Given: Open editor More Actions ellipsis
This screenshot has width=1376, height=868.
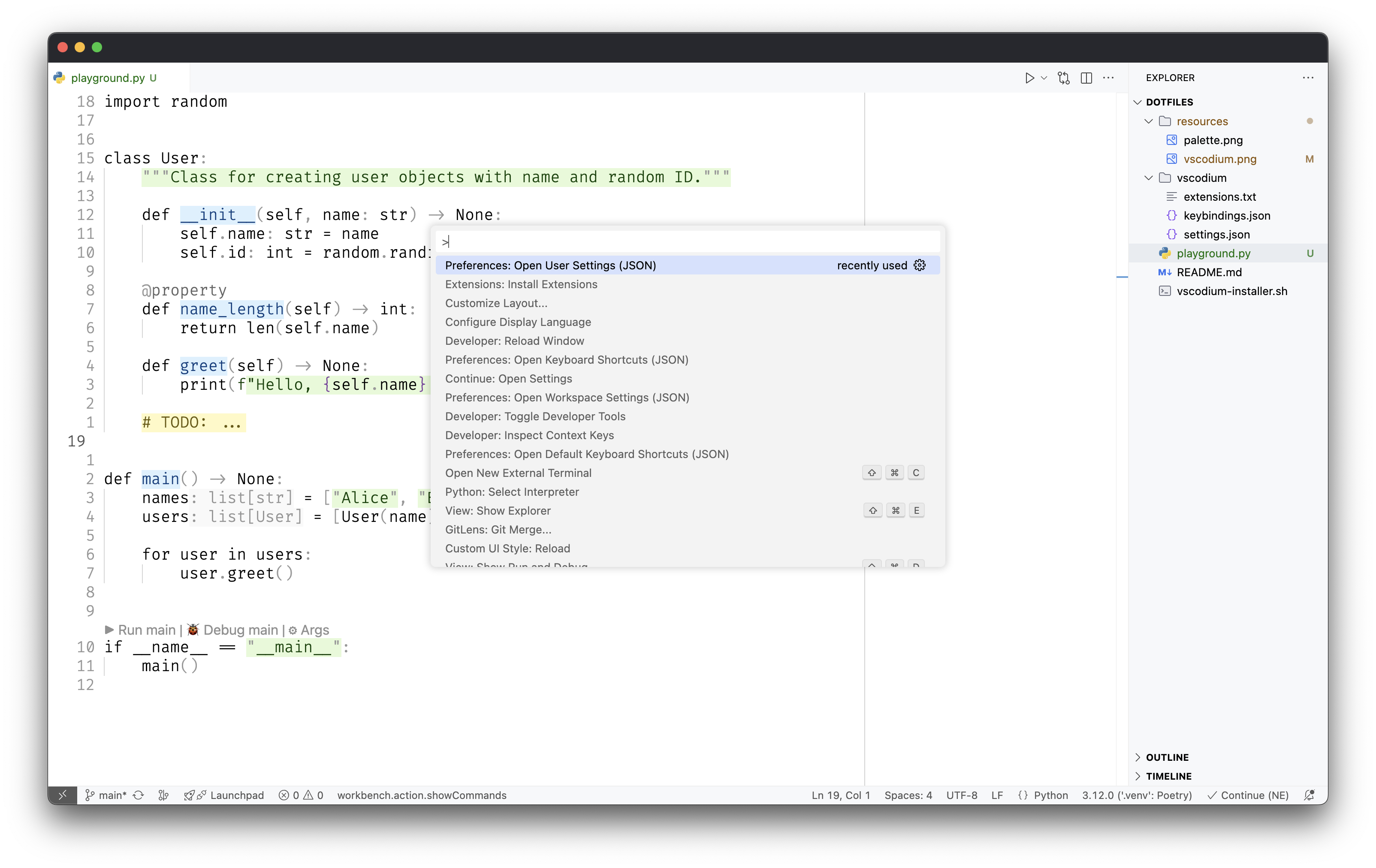Looking at the screenshot, I should [1109, 78].
